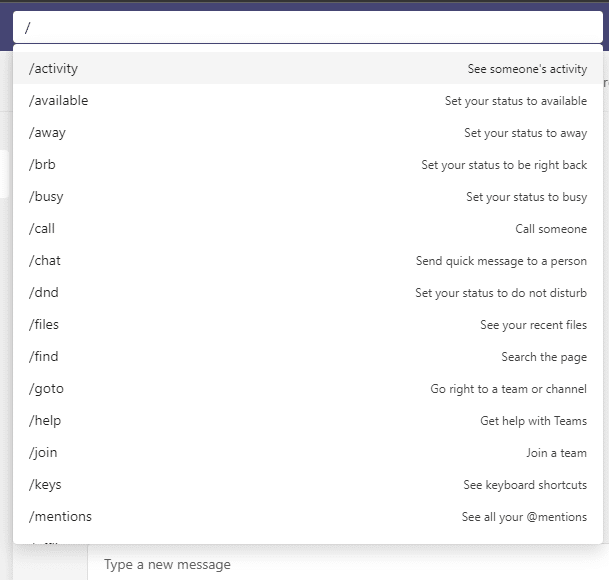Click the 'Type a new message' box

pyautogui.click(x=348, y=564)
